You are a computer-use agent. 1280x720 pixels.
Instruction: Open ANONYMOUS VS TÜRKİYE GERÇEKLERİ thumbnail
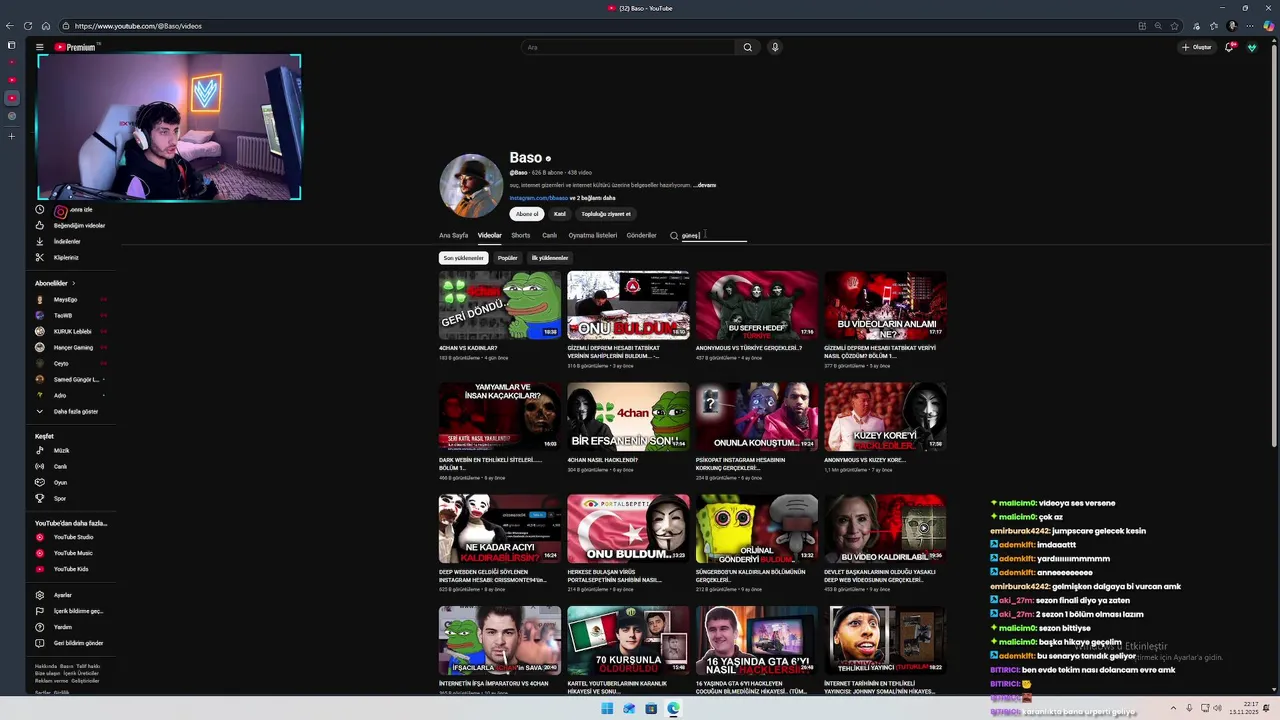coord(757,305)
